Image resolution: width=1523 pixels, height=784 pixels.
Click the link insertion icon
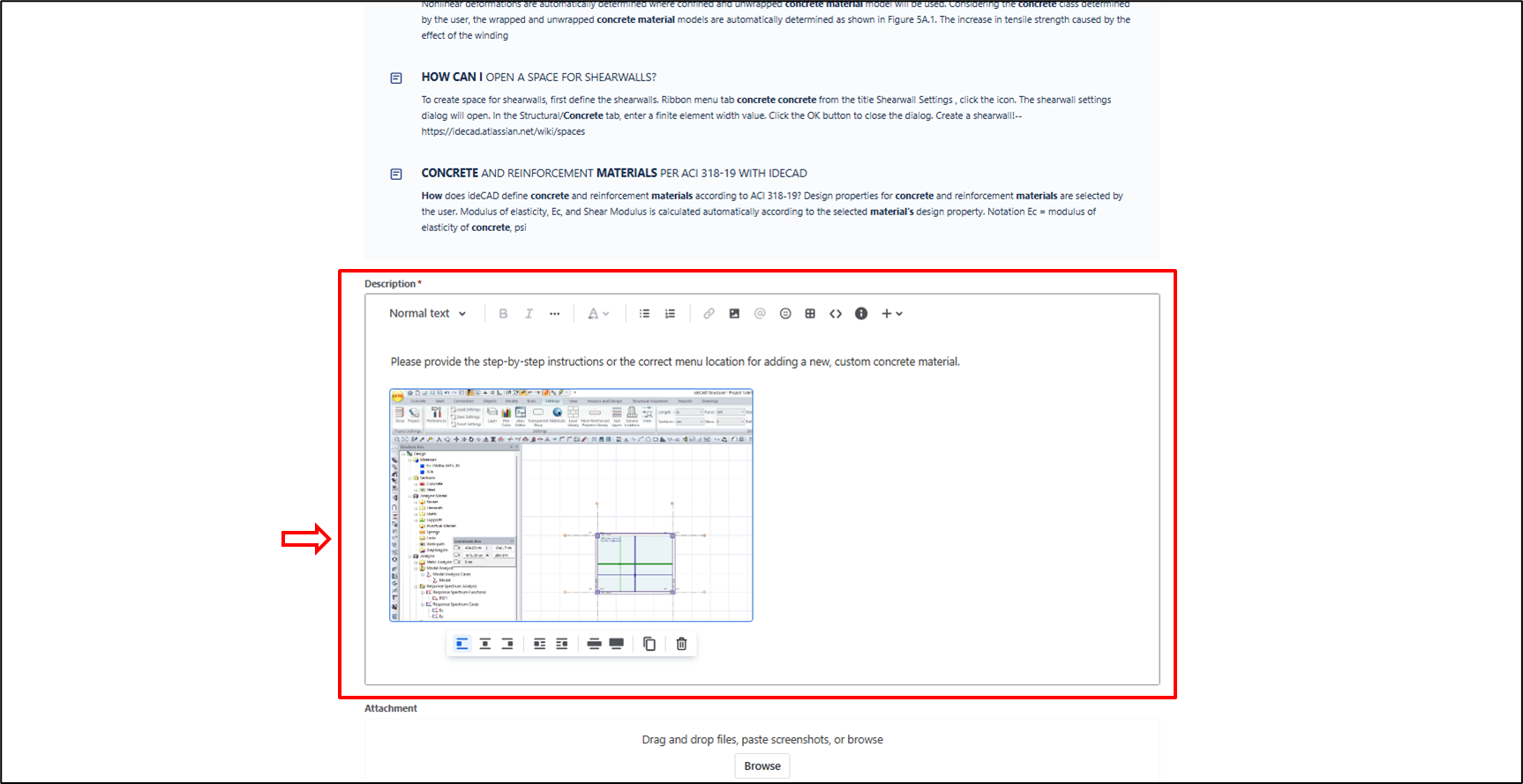click(709, 313)
